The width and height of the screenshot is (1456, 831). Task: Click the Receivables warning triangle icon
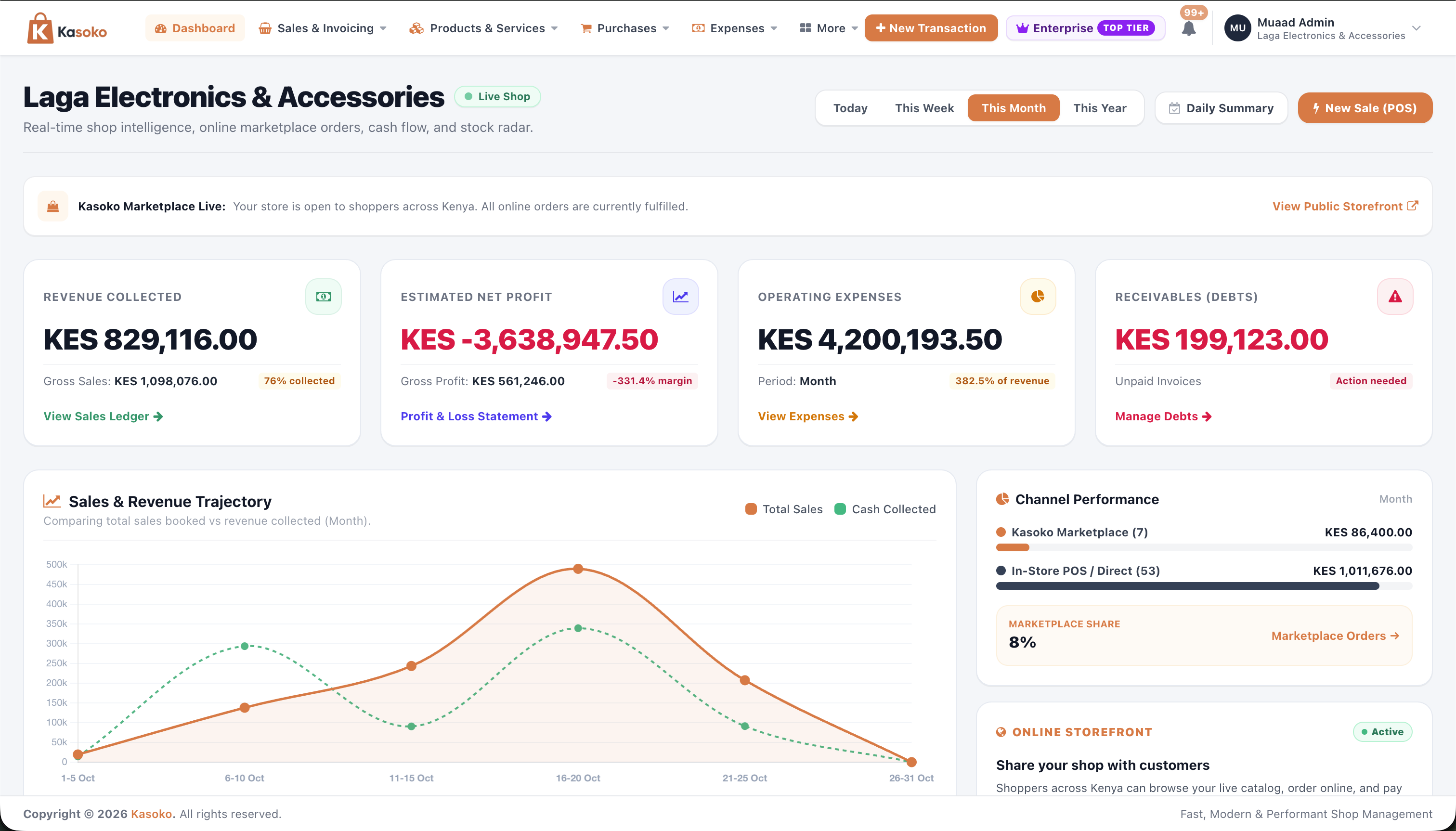click(1395, 296)
